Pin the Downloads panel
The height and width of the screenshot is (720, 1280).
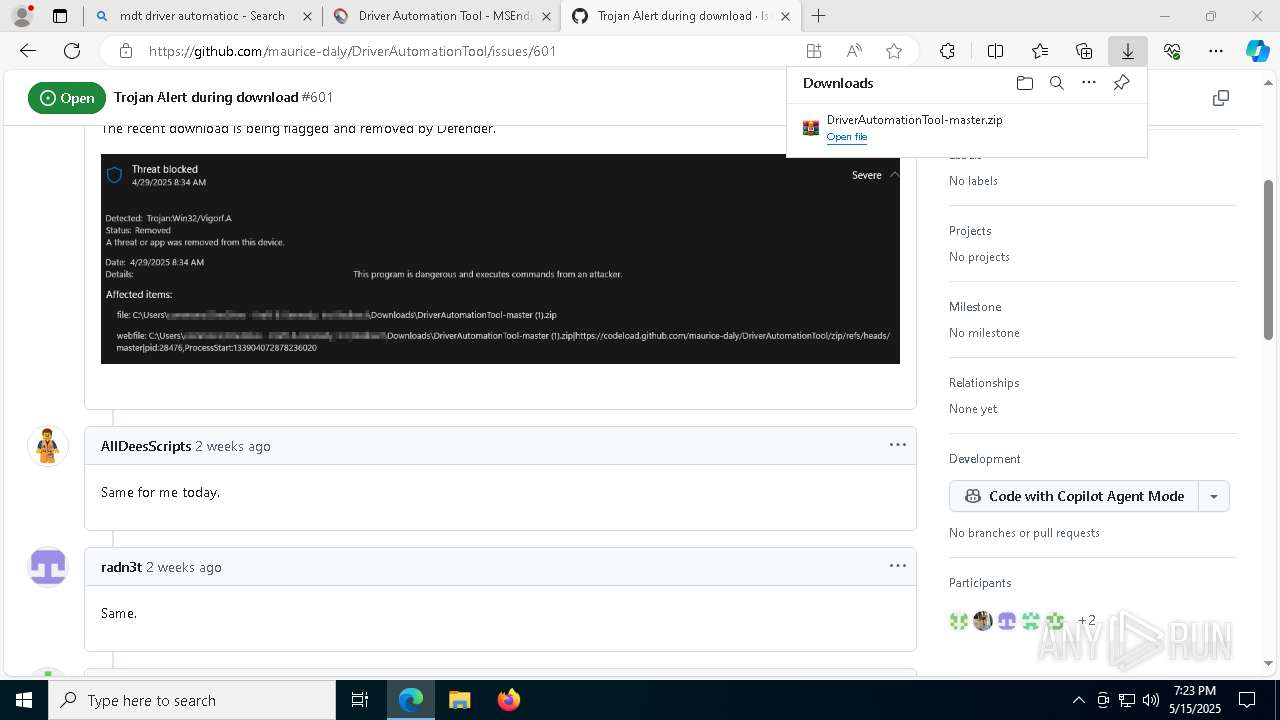[1121, 83]
